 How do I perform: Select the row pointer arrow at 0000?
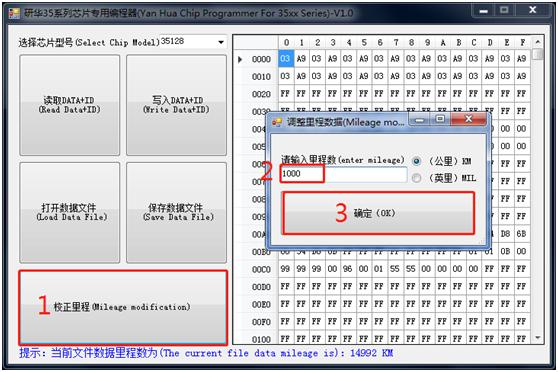240,59
